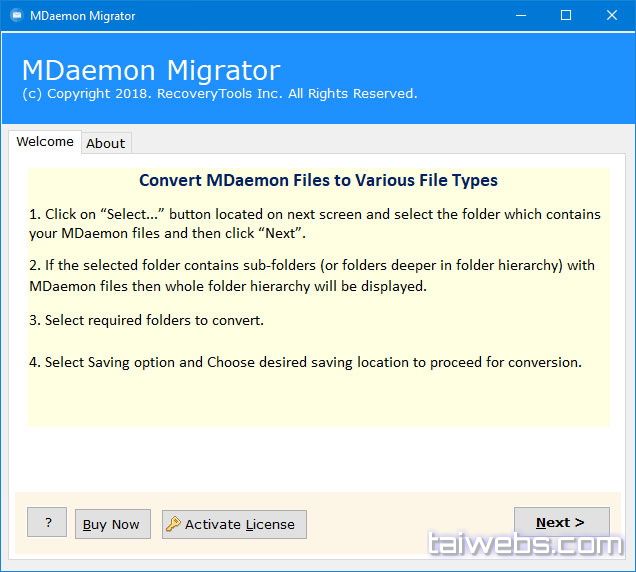Select the Welcome tab

pyautogui.click(x=45, y=142)
